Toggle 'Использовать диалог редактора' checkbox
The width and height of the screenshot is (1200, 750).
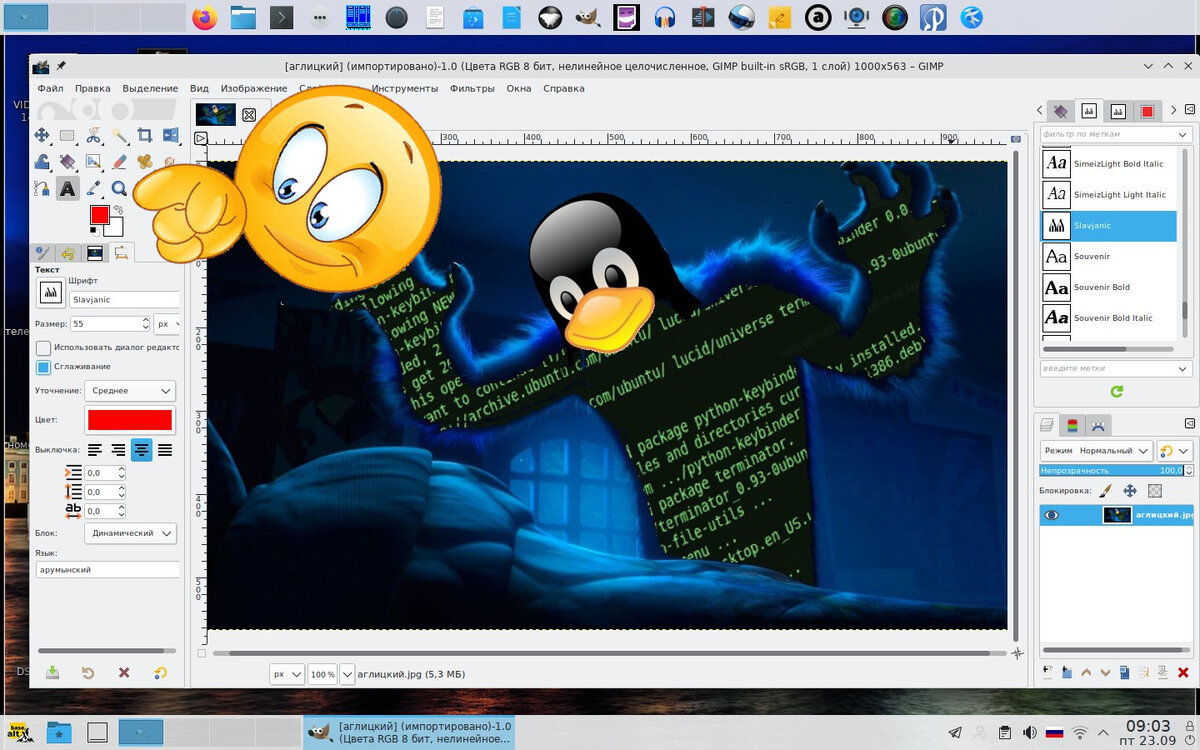pos(43,347)
